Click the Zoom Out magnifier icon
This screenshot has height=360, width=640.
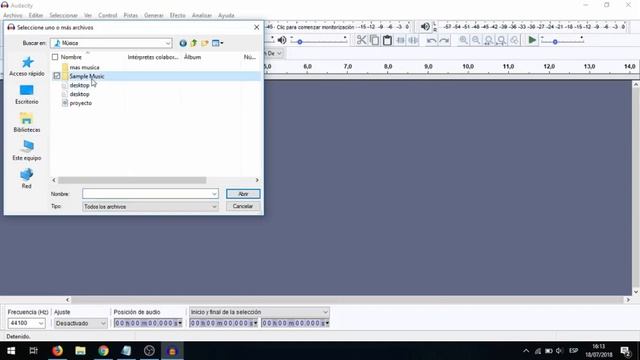[x=476, y=40]
